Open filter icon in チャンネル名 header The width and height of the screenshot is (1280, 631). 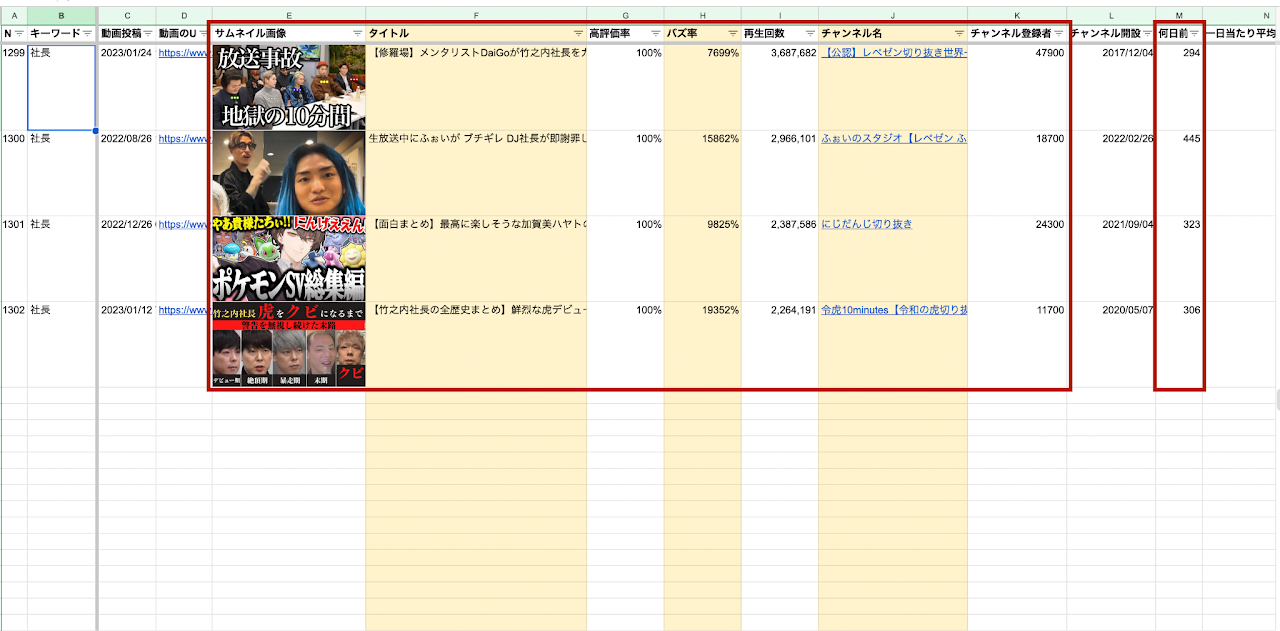(x=959, y=34)
